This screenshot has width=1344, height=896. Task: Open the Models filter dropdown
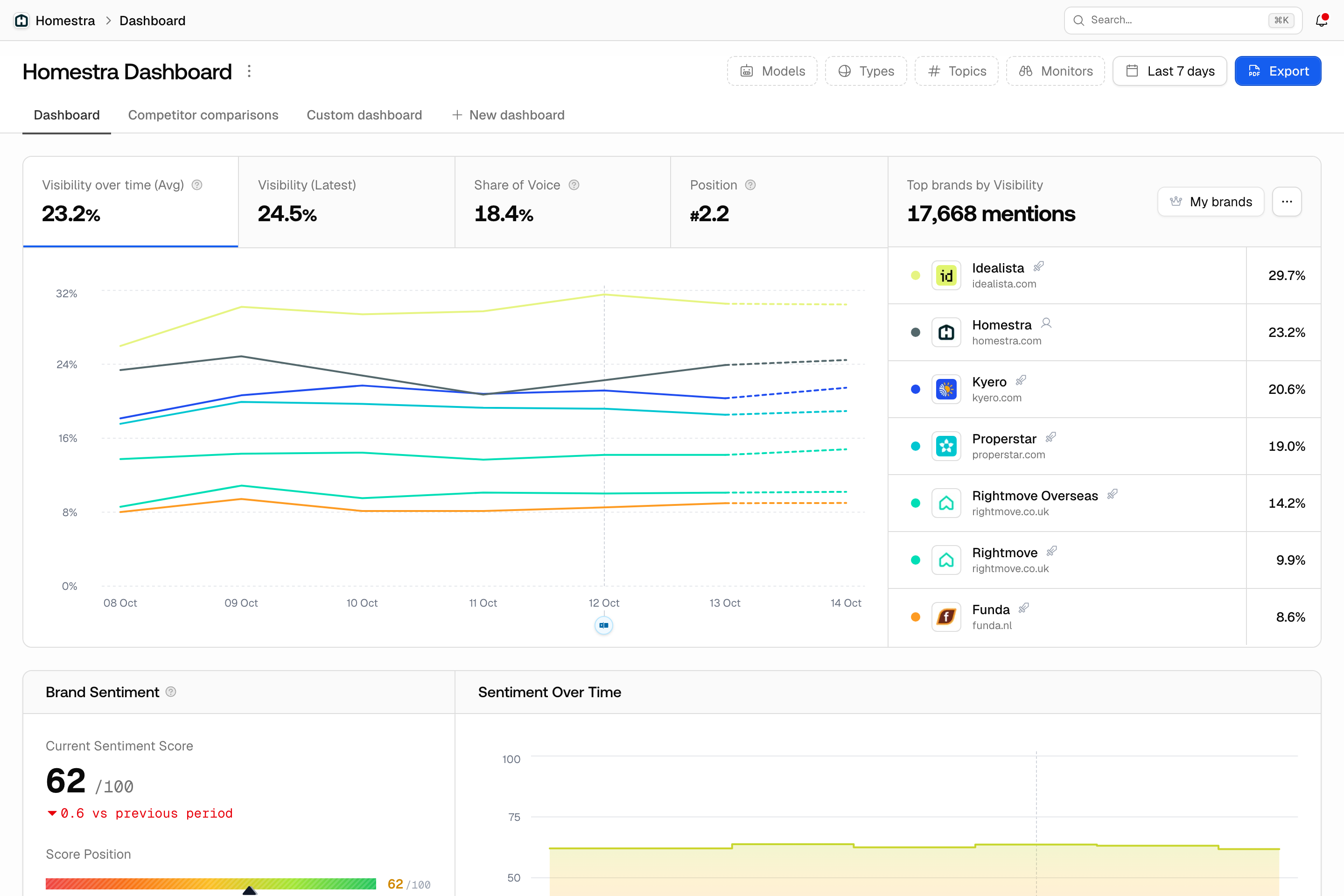pyautogui.click(x=772, y=71)
